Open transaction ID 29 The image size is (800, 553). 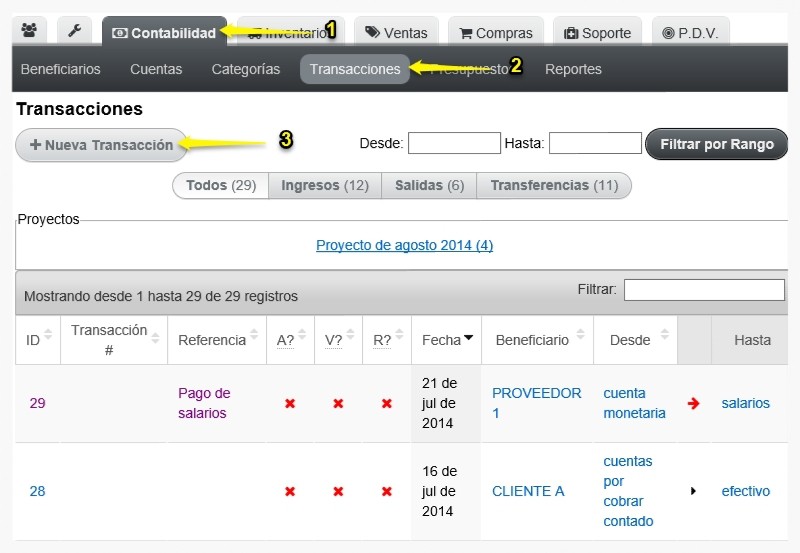37,403
